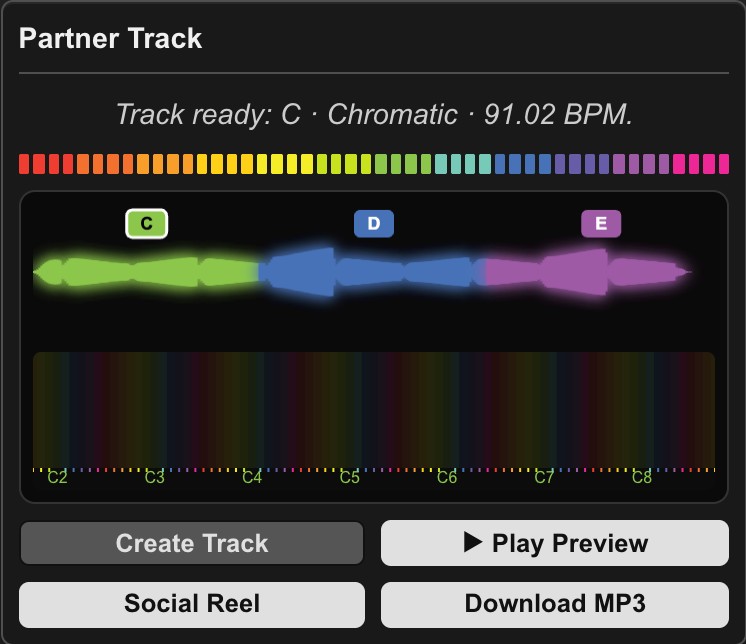
Task: Select the green C section label
Action: pos(147,224)
